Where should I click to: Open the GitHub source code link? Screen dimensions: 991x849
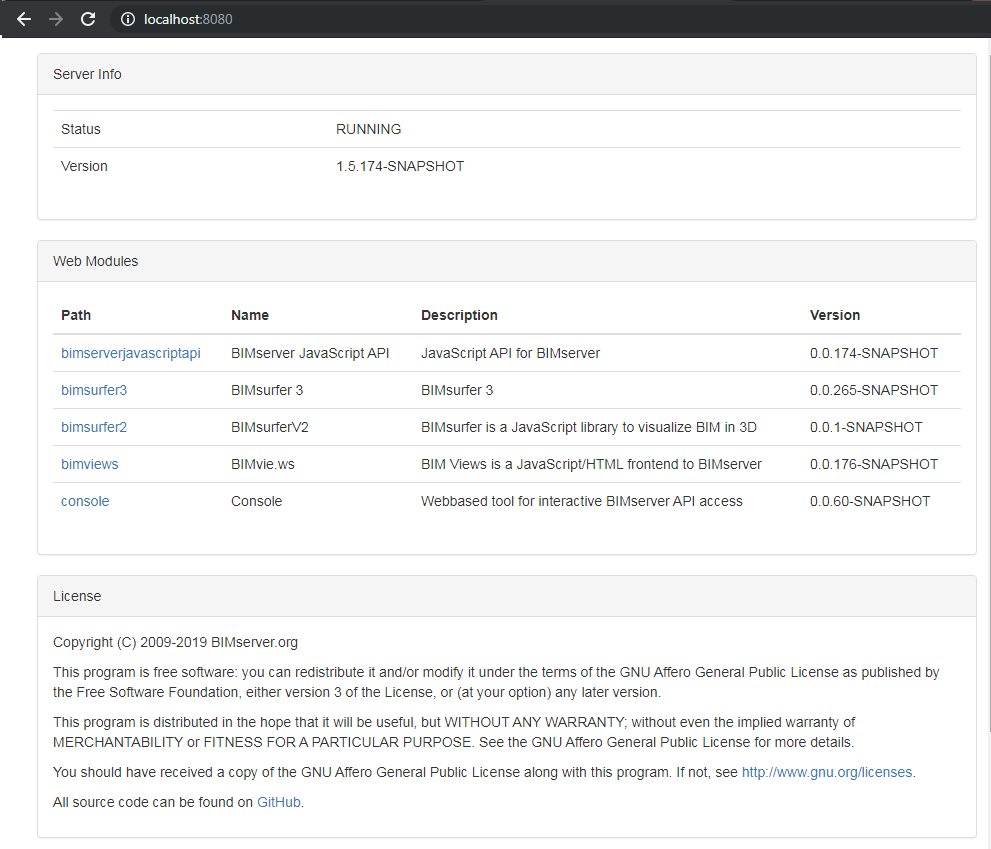click(x=278, y=802)
